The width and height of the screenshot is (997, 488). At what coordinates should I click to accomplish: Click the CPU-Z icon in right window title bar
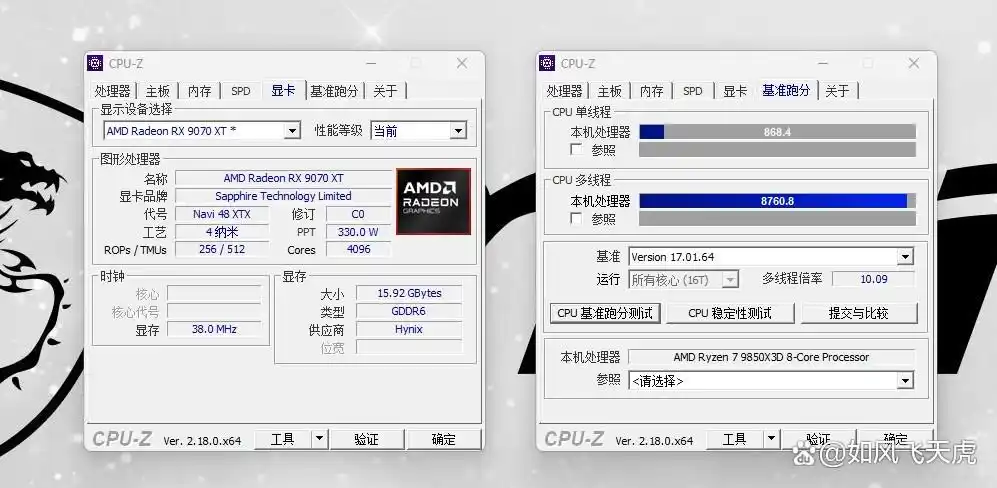click(x=547, y=63)
